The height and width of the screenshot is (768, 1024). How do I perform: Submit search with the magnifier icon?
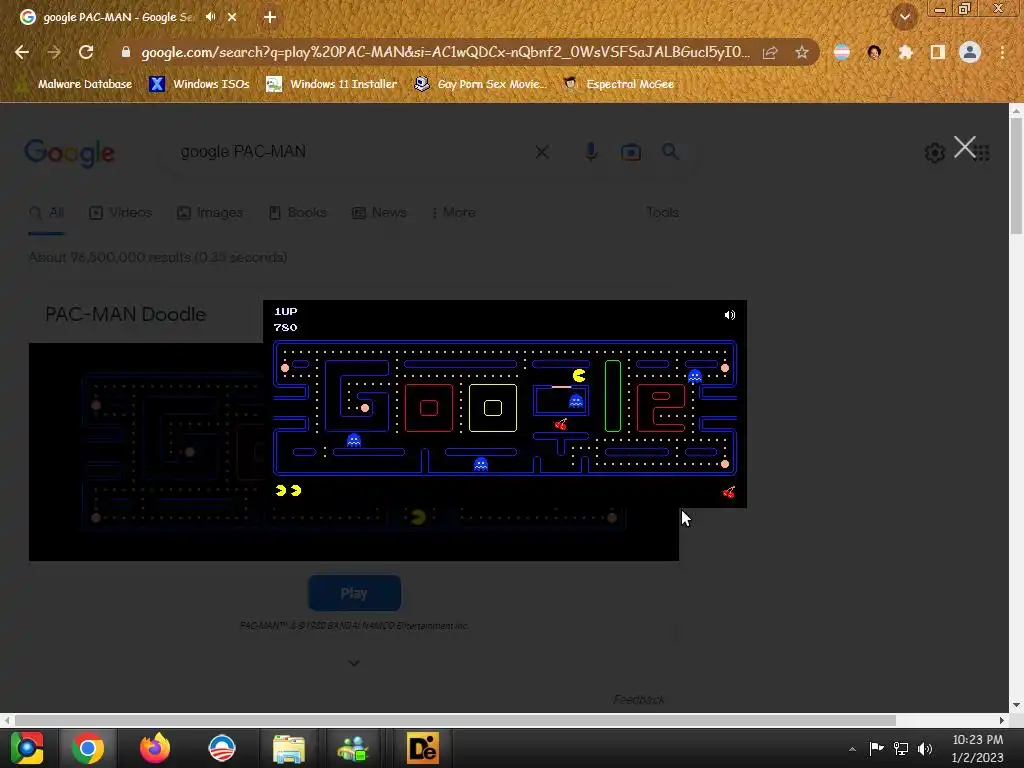pyautogui.click(x=670, y=152)
